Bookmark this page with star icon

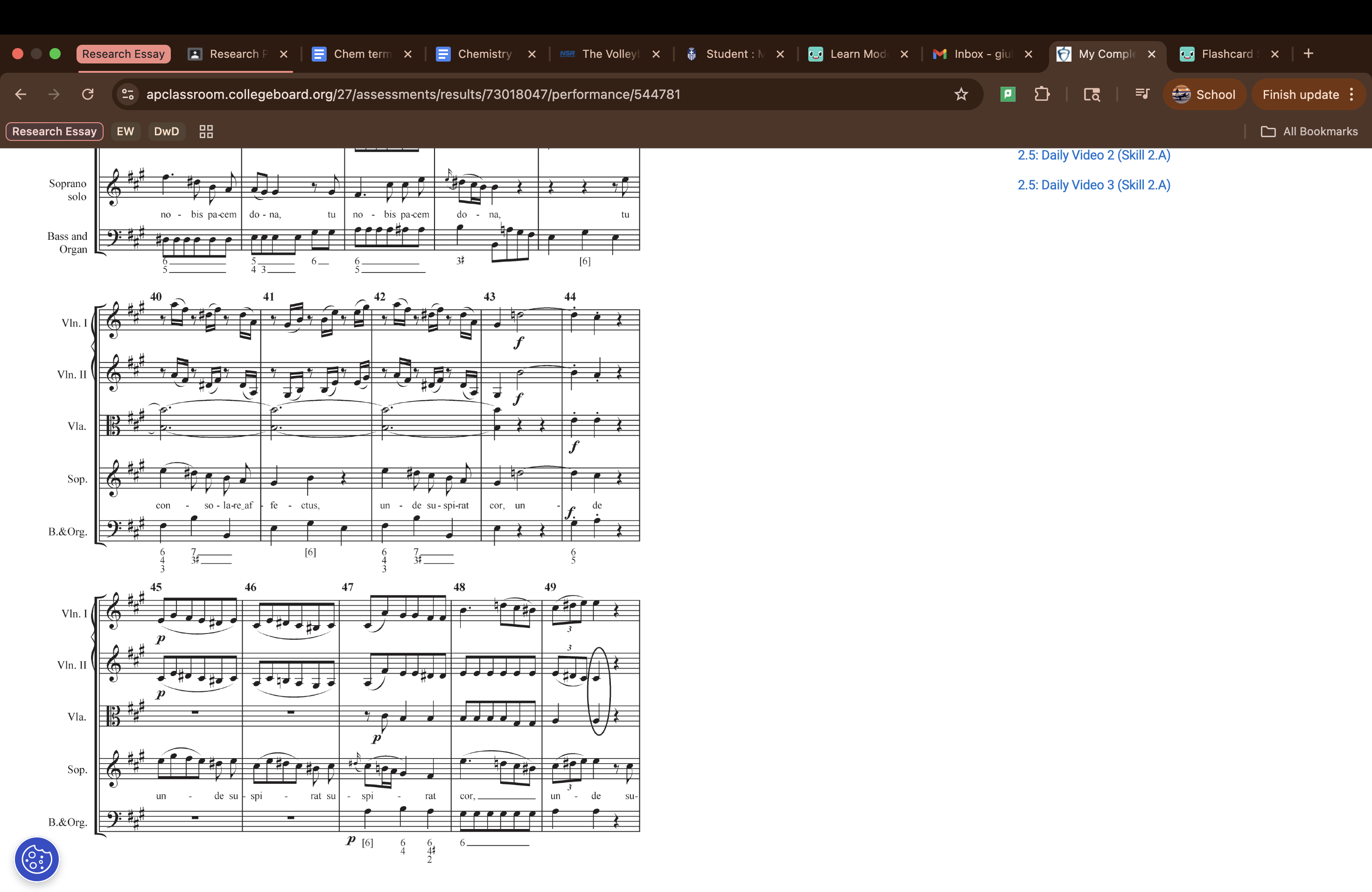point(960,94)
